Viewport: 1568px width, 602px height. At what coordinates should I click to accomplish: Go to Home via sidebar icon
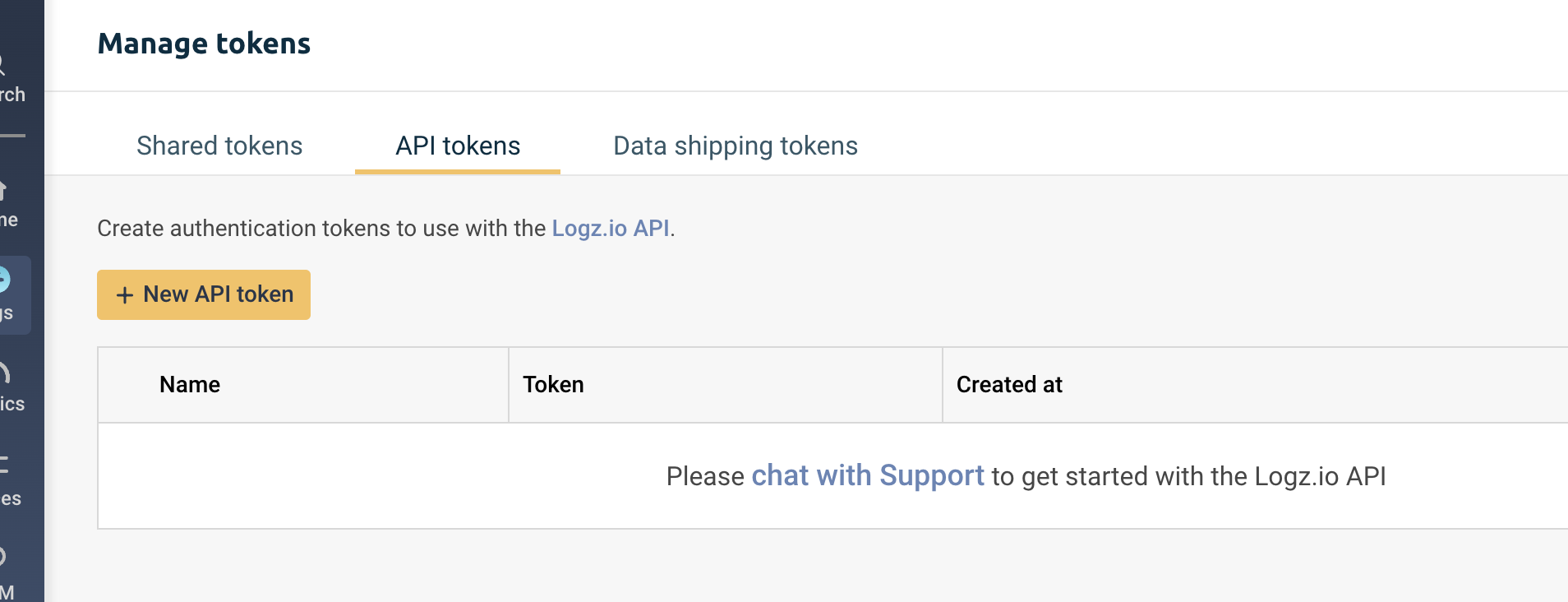click(7, 203)
